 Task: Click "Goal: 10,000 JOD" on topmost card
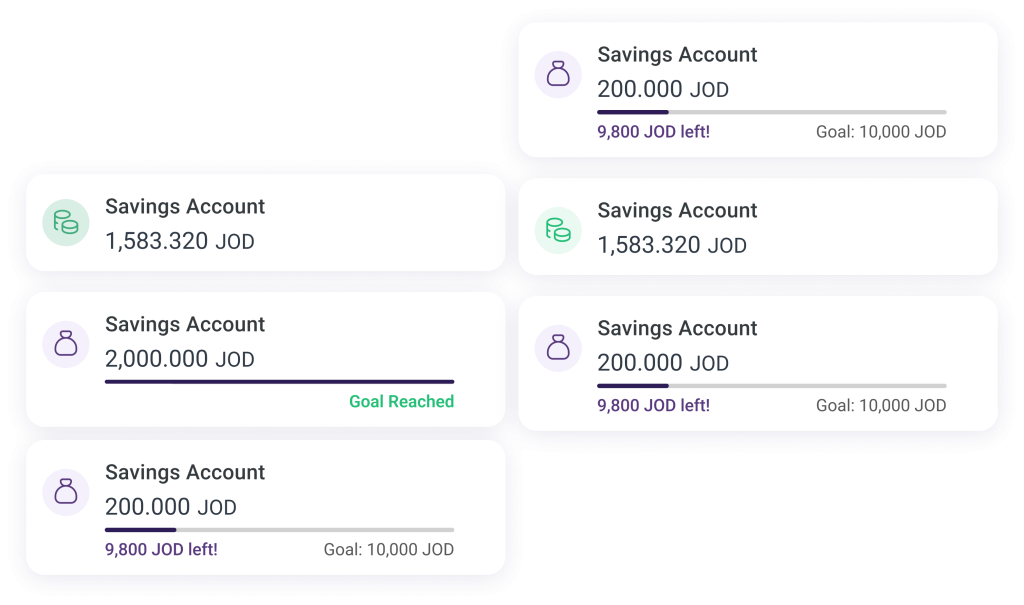point(880,132)
